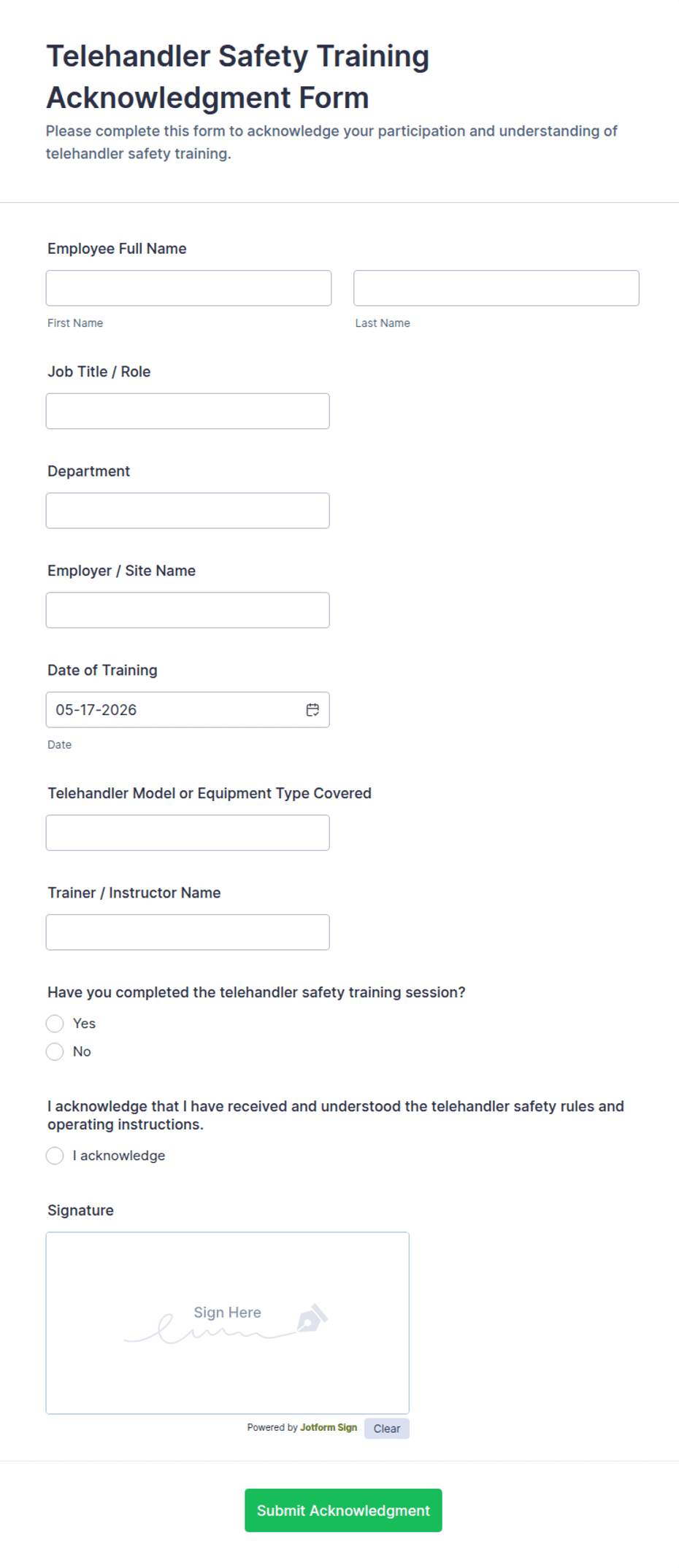Screen dimensions: 679x1568
Task: Open the Jotform Sign link
Action: 329,1428
